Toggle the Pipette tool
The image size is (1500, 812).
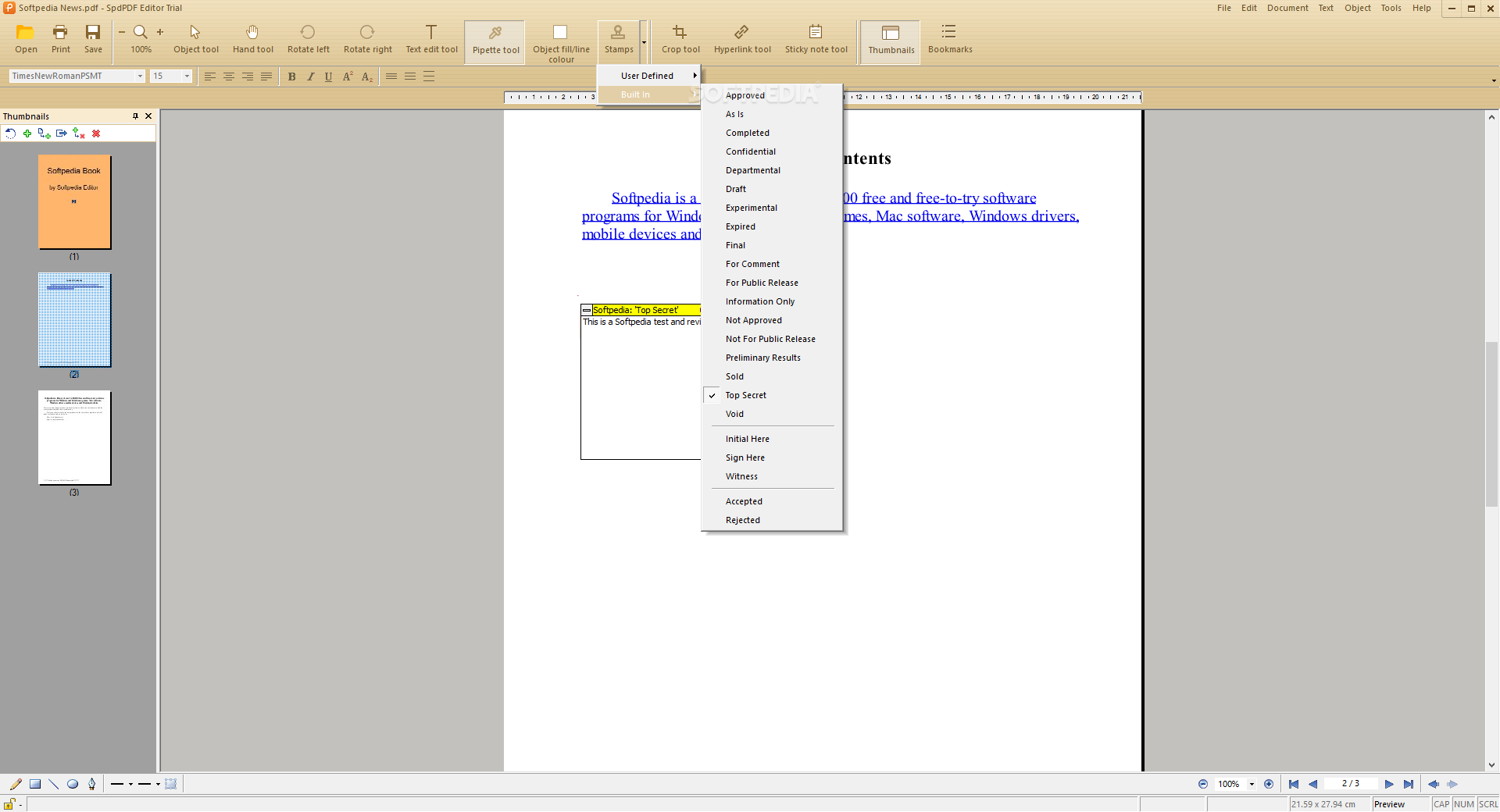click(495, 41)
